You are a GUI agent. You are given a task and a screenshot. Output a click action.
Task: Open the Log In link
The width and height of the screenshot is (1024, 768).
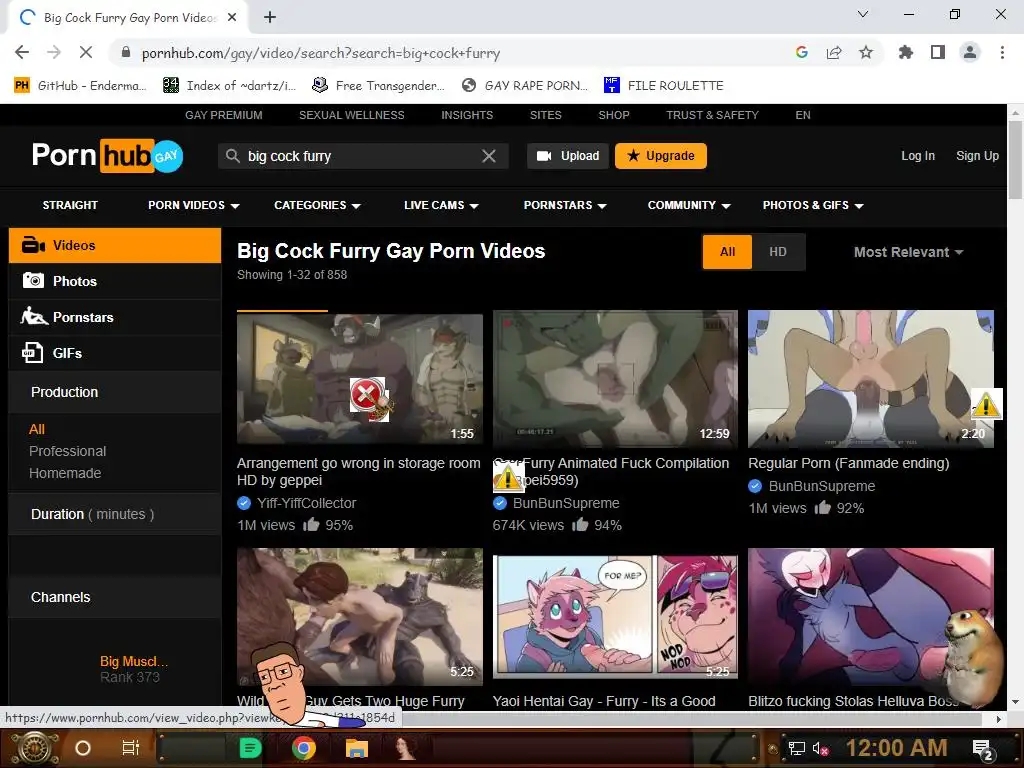point(918,156)
